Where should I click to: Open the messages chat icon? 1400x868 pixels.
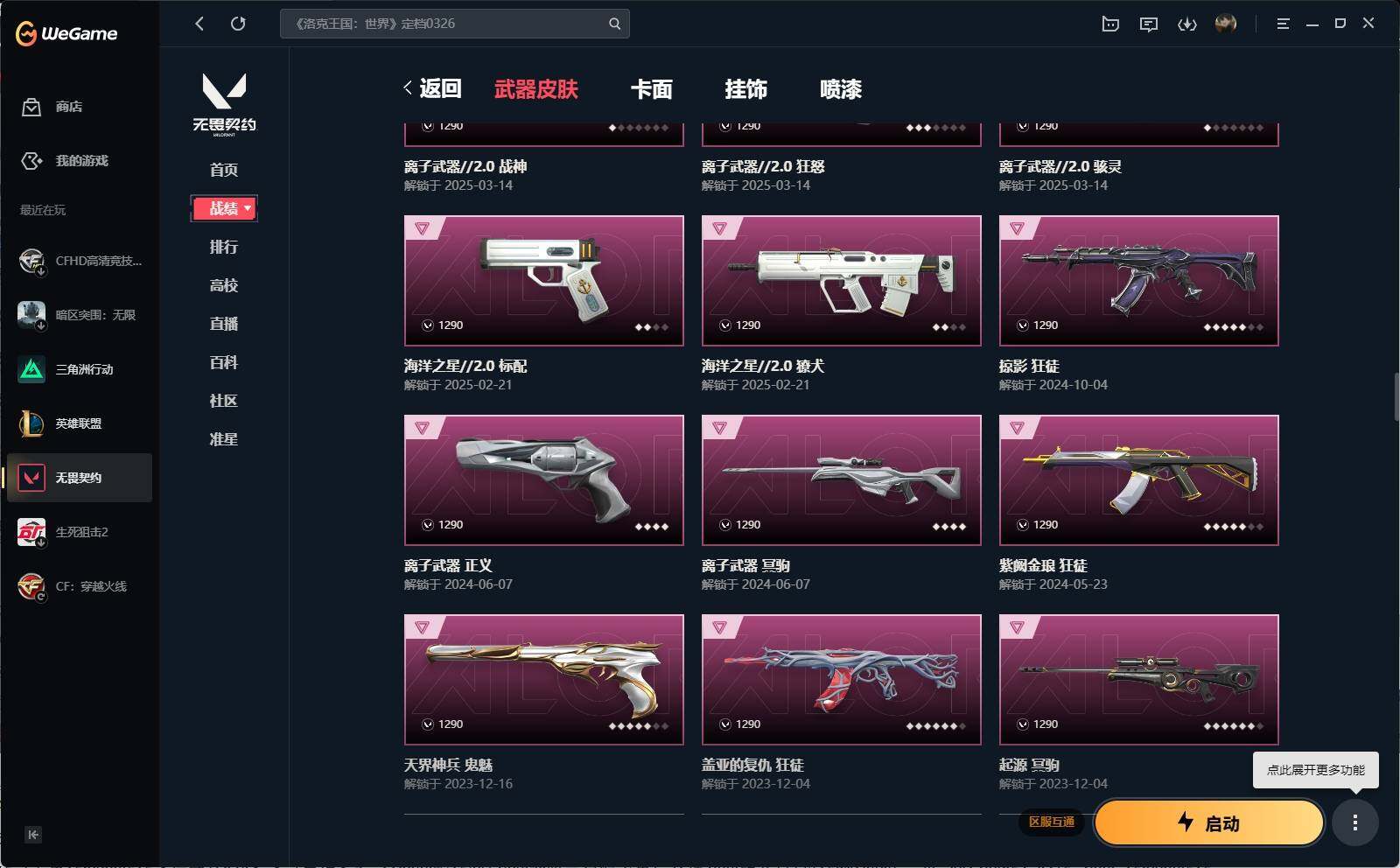point(1148,24)
